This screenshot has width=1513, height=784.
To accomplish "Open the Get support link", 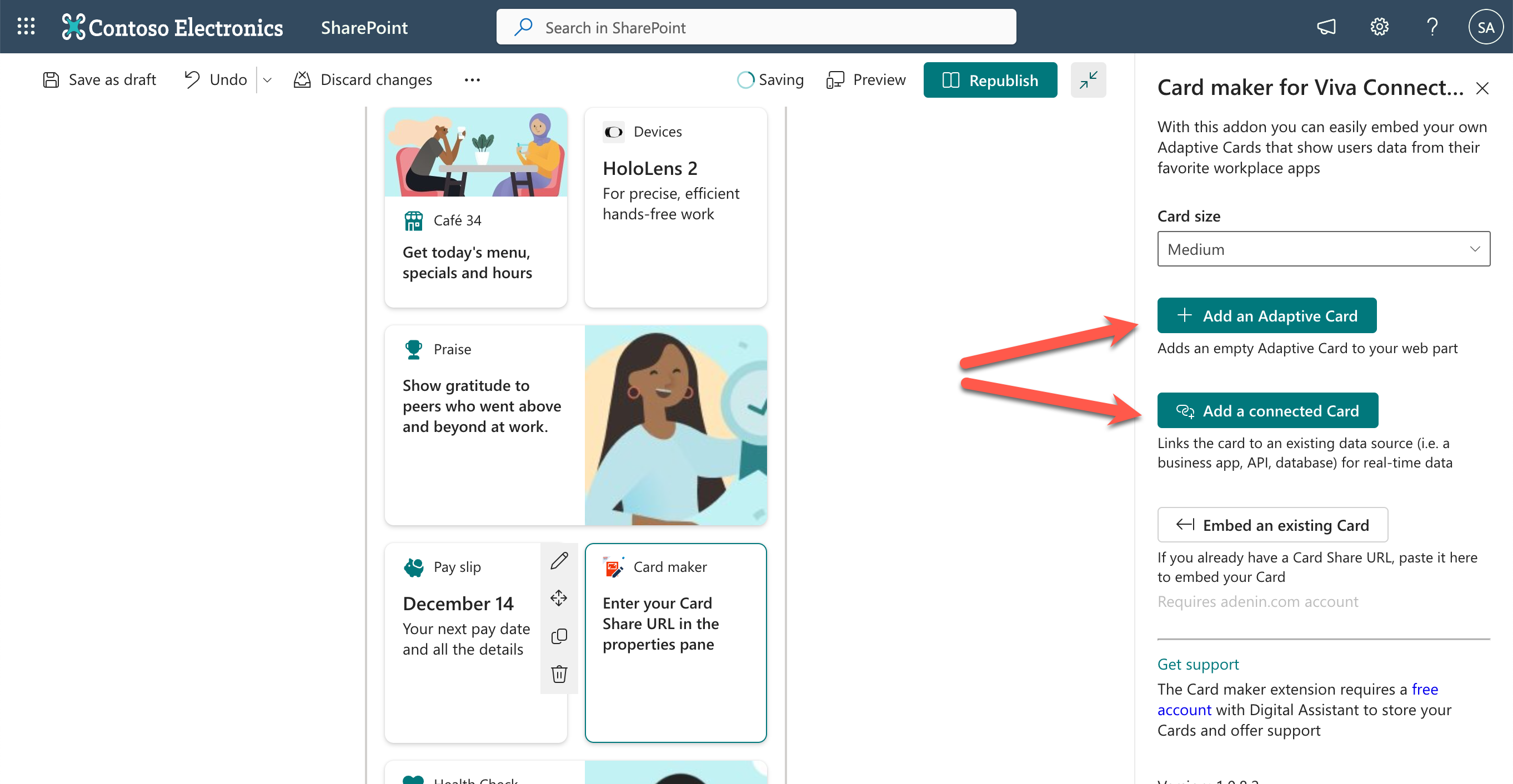I will (x=1198, y=664).
